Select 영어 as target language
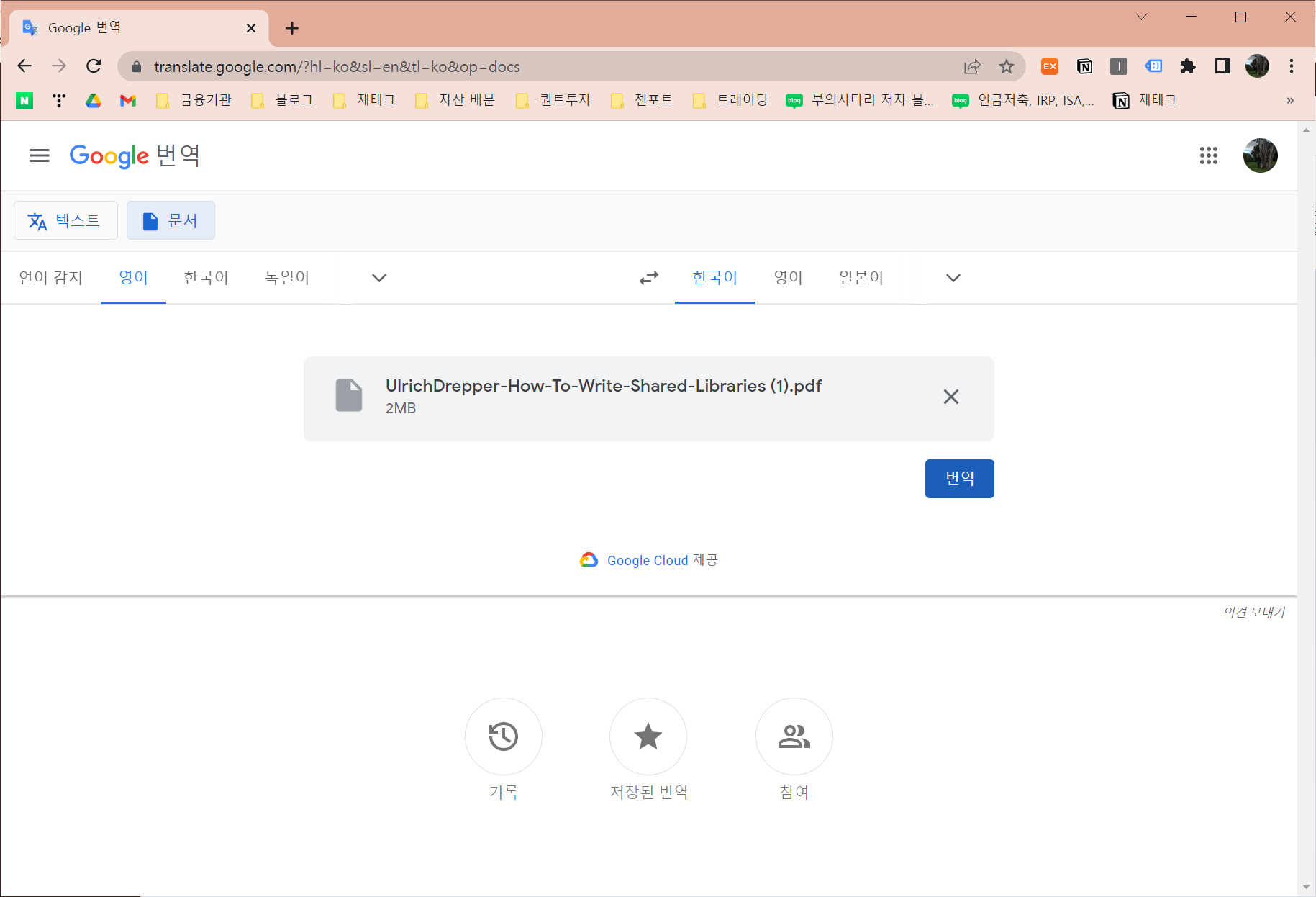The width and height of the screenshot is (1316, 897). point(789,278)
